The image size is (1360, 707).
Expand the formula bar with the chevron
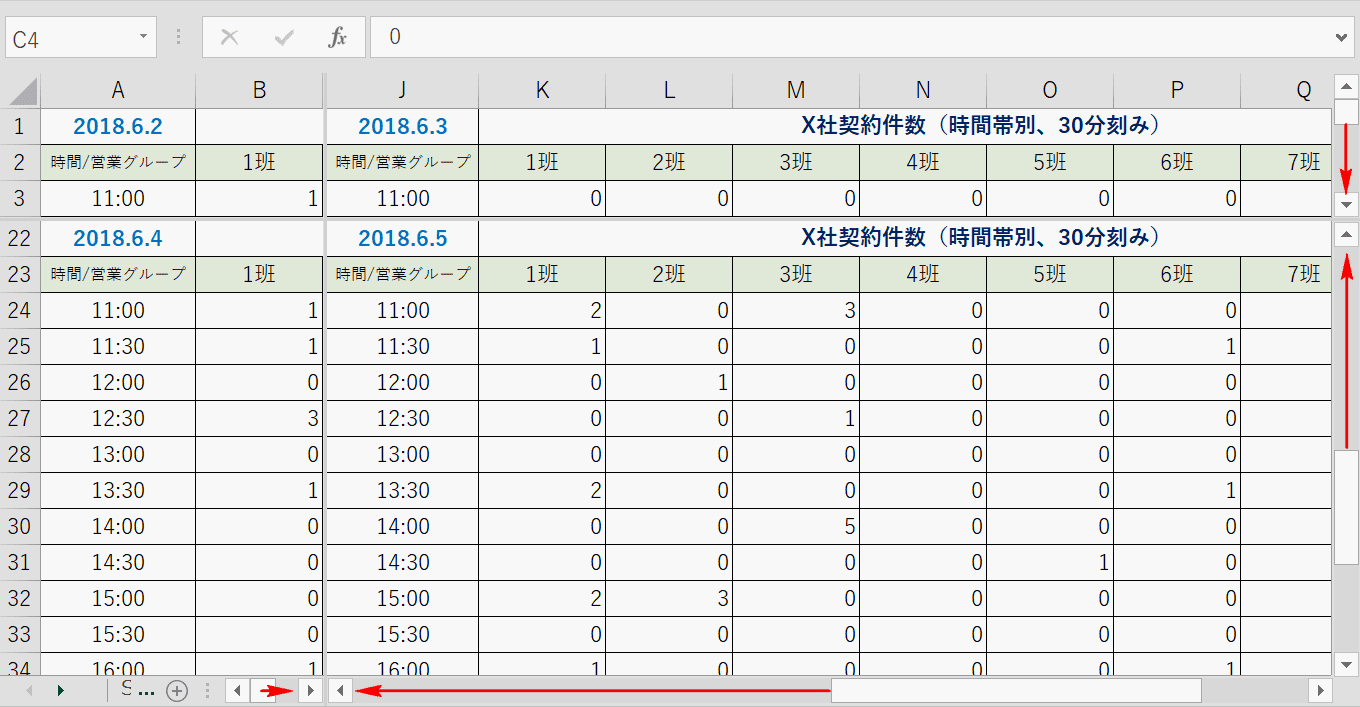(1343, 37)
